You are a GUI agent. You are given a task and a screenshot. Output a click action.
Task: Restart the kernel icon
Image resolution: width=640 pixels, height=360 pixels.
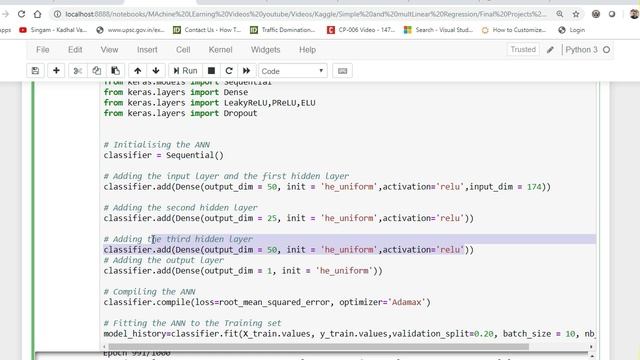click(229, 71)
